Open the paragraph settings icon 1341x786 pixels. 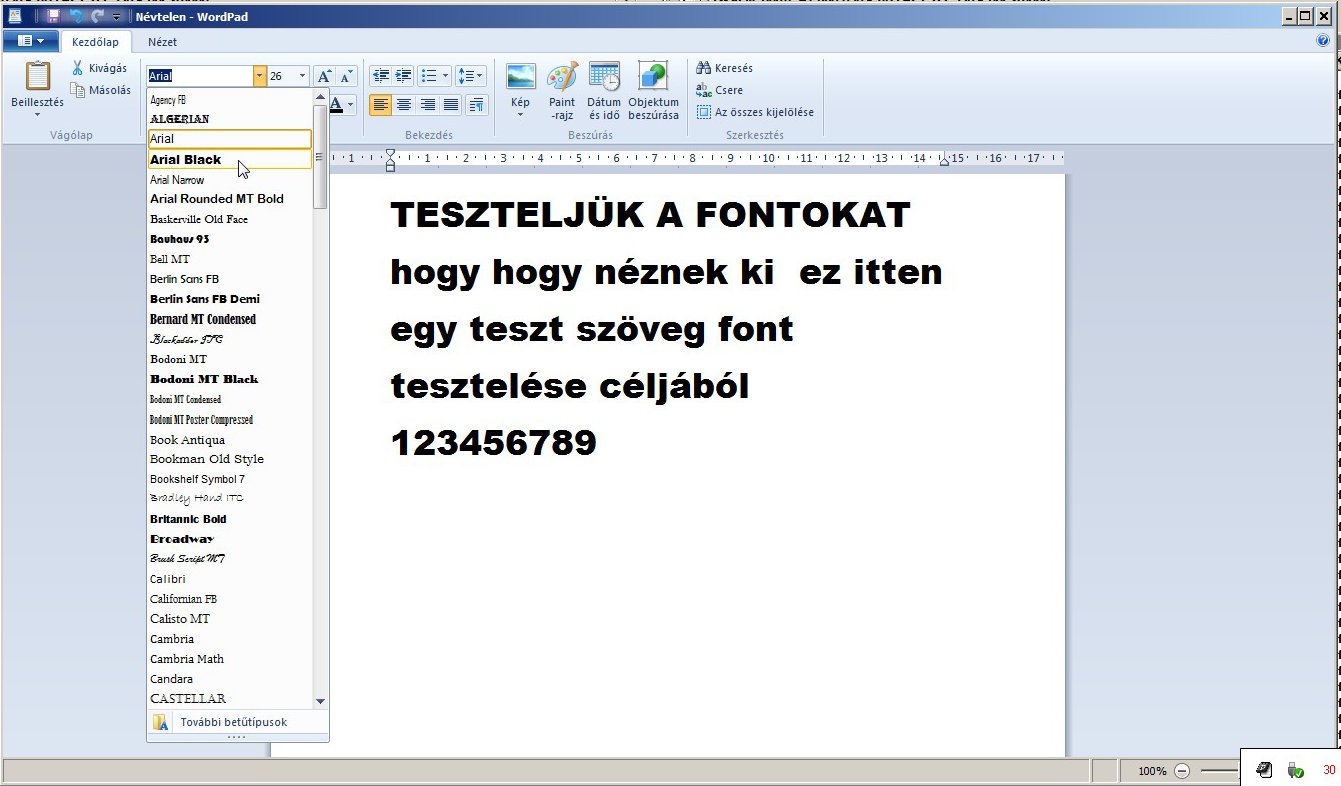(476, 104)
